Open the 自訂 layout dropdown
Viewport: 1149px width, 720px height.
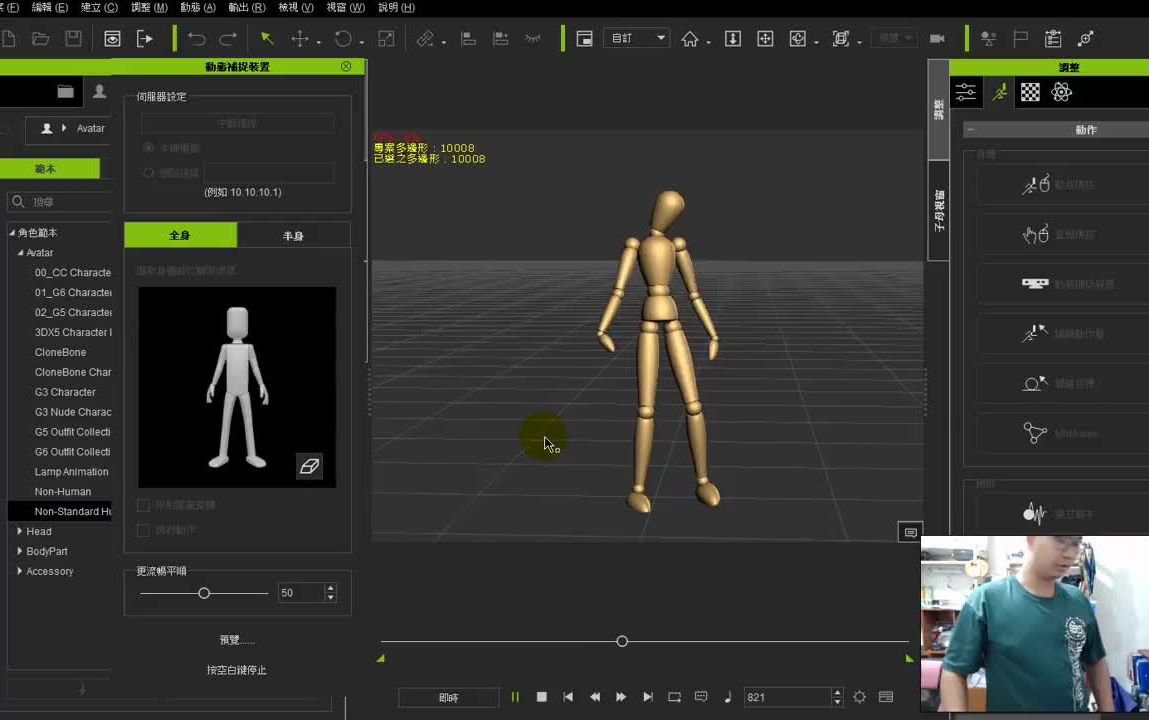click(637, 38)
